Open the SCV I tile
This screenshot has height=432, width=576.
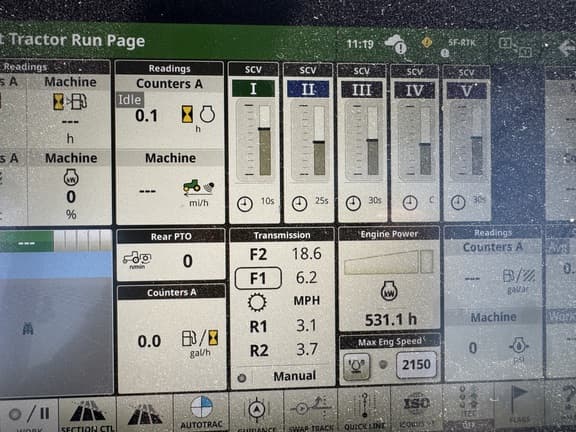254,143
